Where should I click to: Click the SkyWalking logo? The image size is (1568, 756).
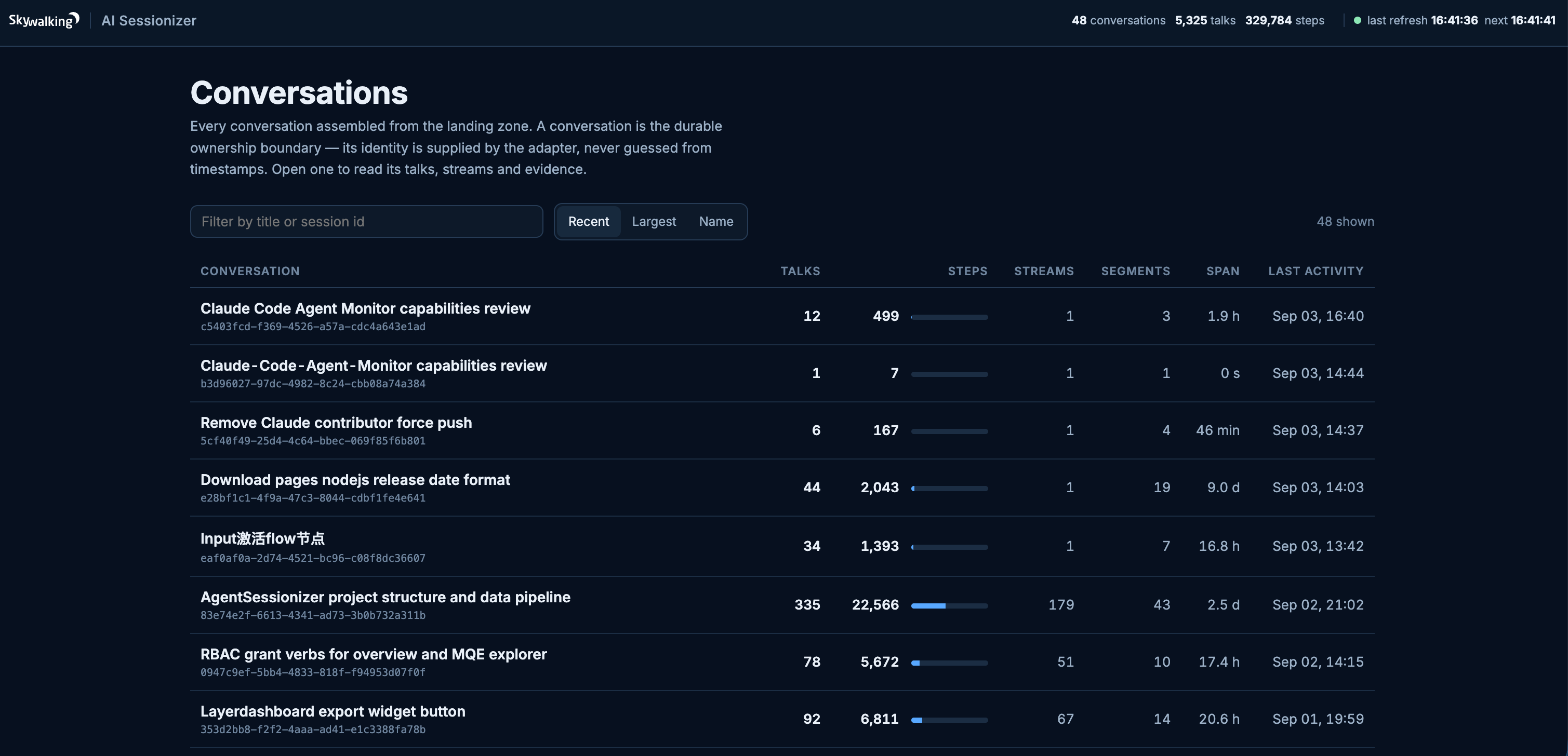[x=44, y=20]
